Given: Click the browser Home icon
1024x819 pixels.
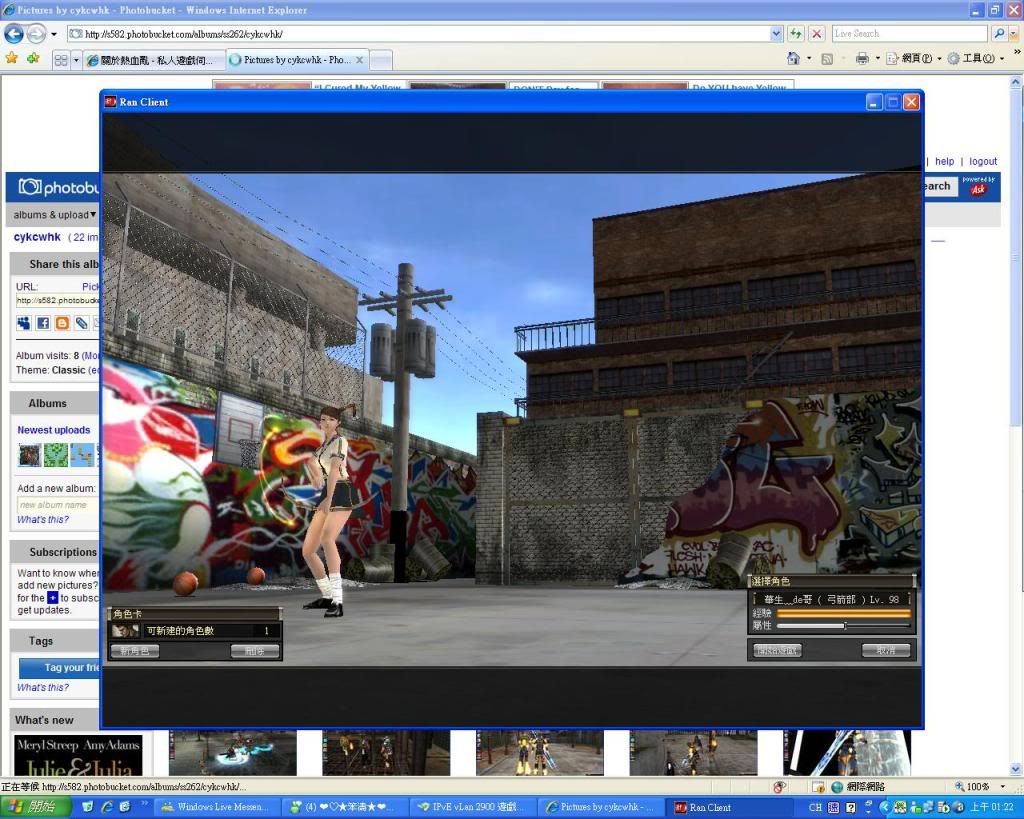Looking at the screenshot, I should 793,59.
